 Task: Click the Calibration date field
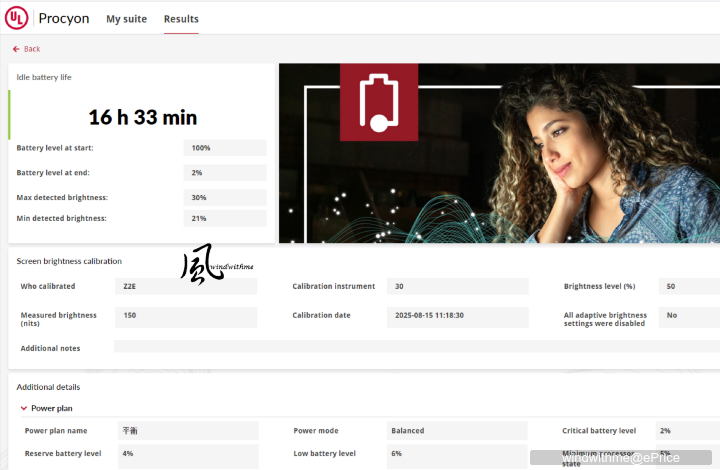pyautogui.click(x=456, y=316)
